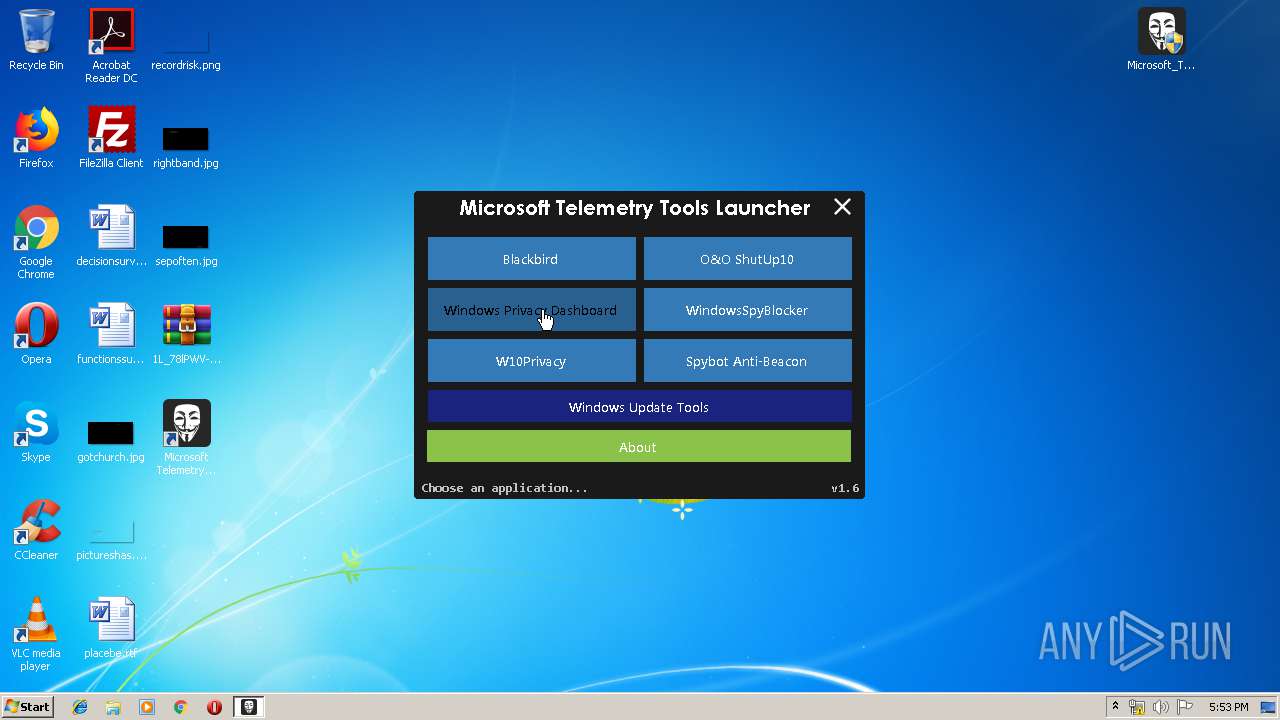This screenshot has width=1280, height=720.
Task: Select the VLC media player shortcut
Action: pyautogui.click(x=36, y=634)
